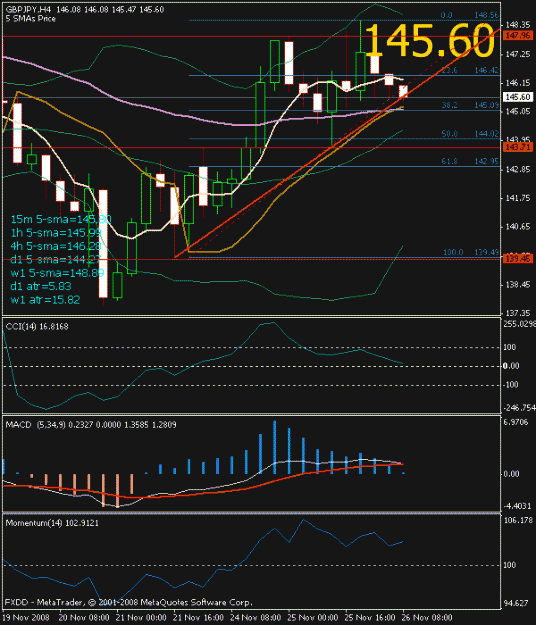536x625 pixels.
Task: Select the '25 Nov 00:00' time axis label
Action: pos(313,618)
